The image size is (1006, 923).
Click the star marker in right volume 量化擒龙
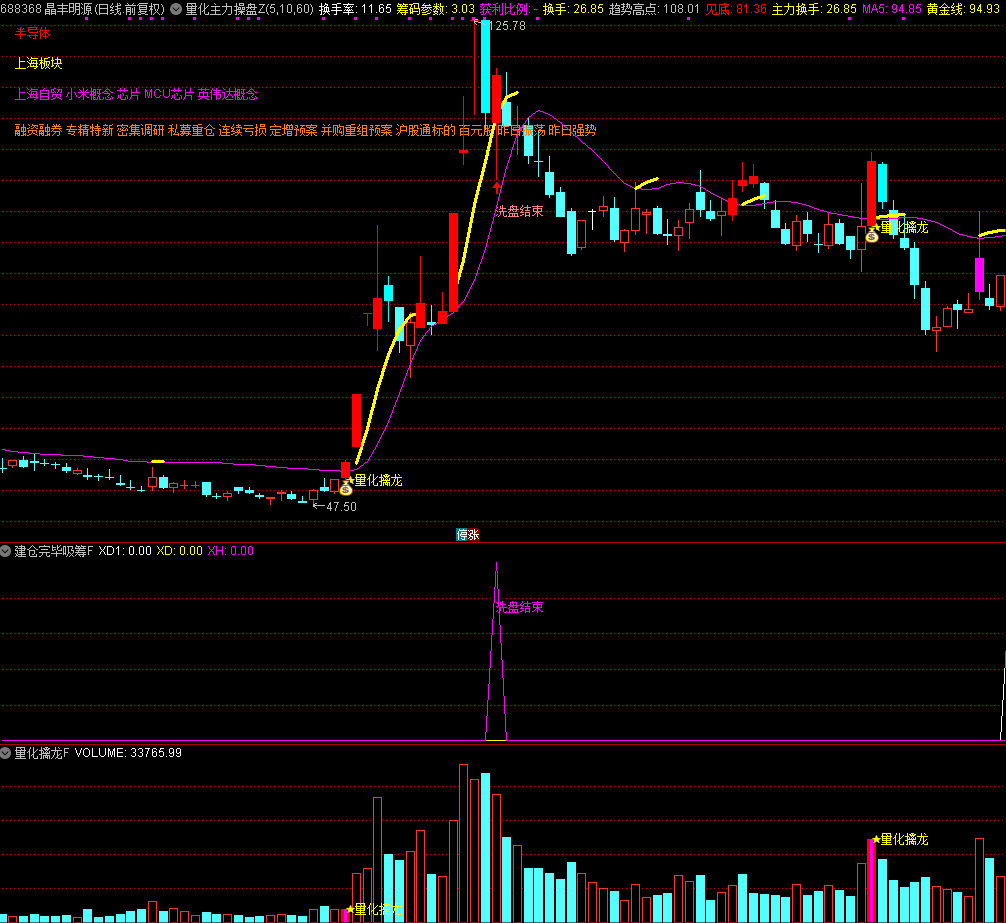[x=876, y=839]
